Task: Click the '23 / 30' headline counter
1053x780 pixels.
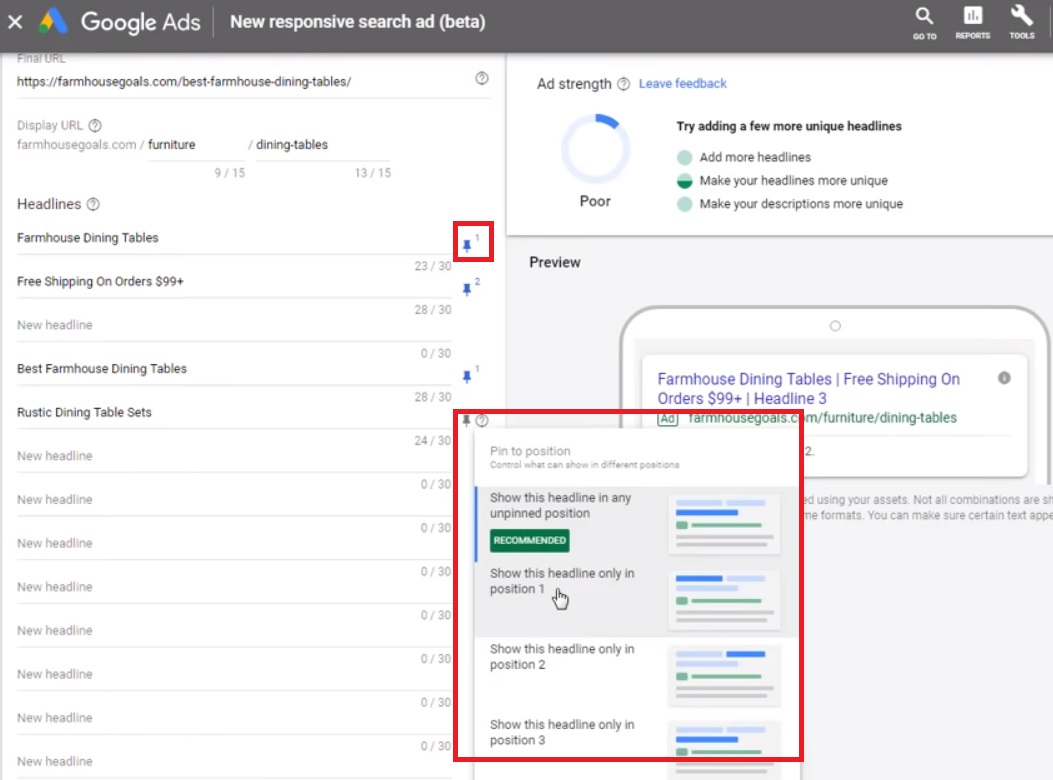Action: (x=432, y=267)
